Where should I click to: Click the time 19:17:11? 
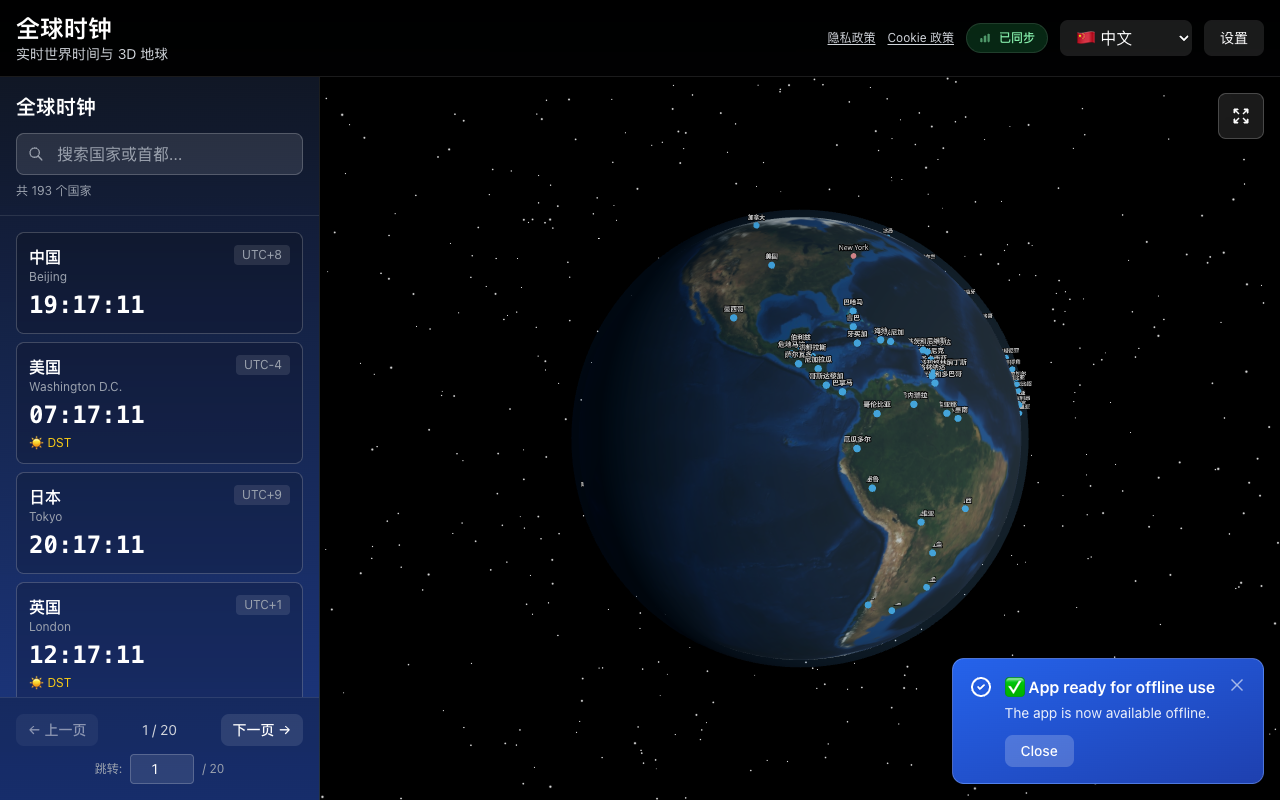click(x=87, y=305)
